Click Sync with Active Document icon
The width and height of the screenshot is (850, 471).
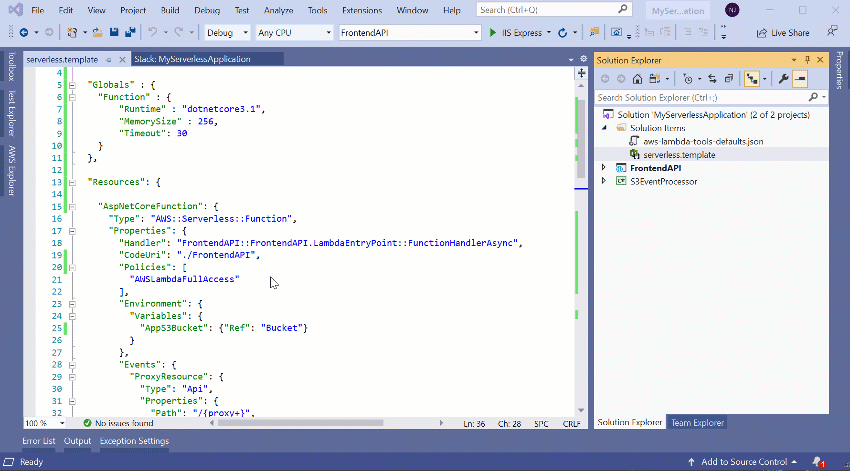pos(713,78)
